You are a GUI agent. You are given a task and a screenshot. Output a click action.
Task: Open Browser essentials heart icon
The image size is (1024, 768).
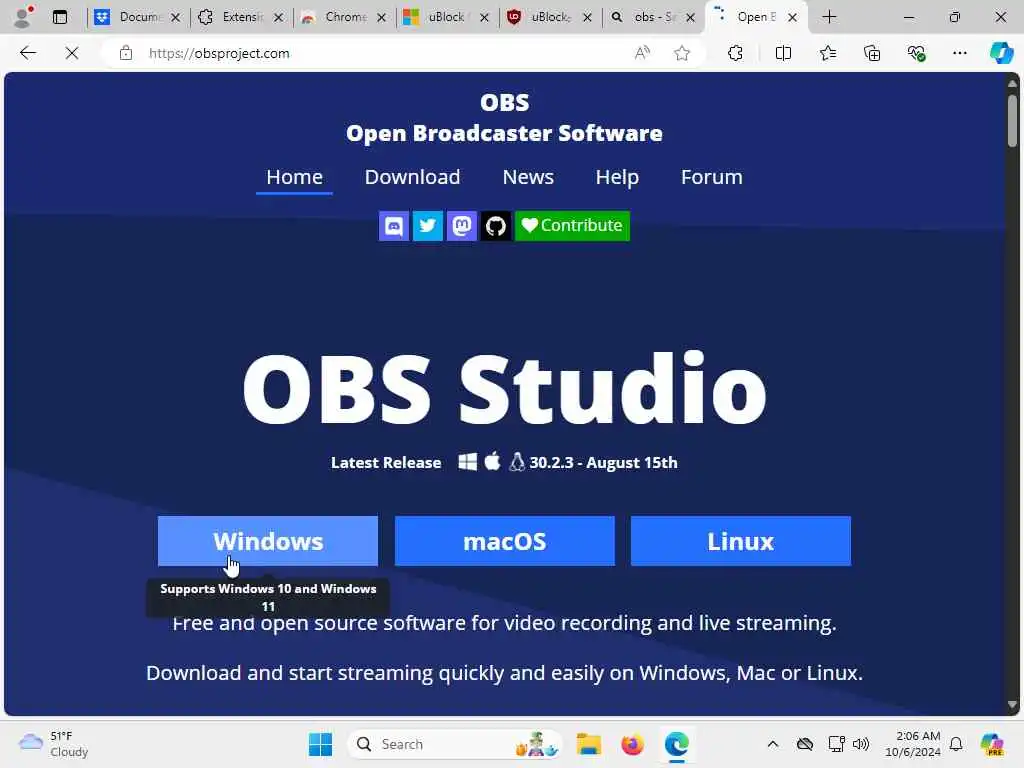click(916, 53)
